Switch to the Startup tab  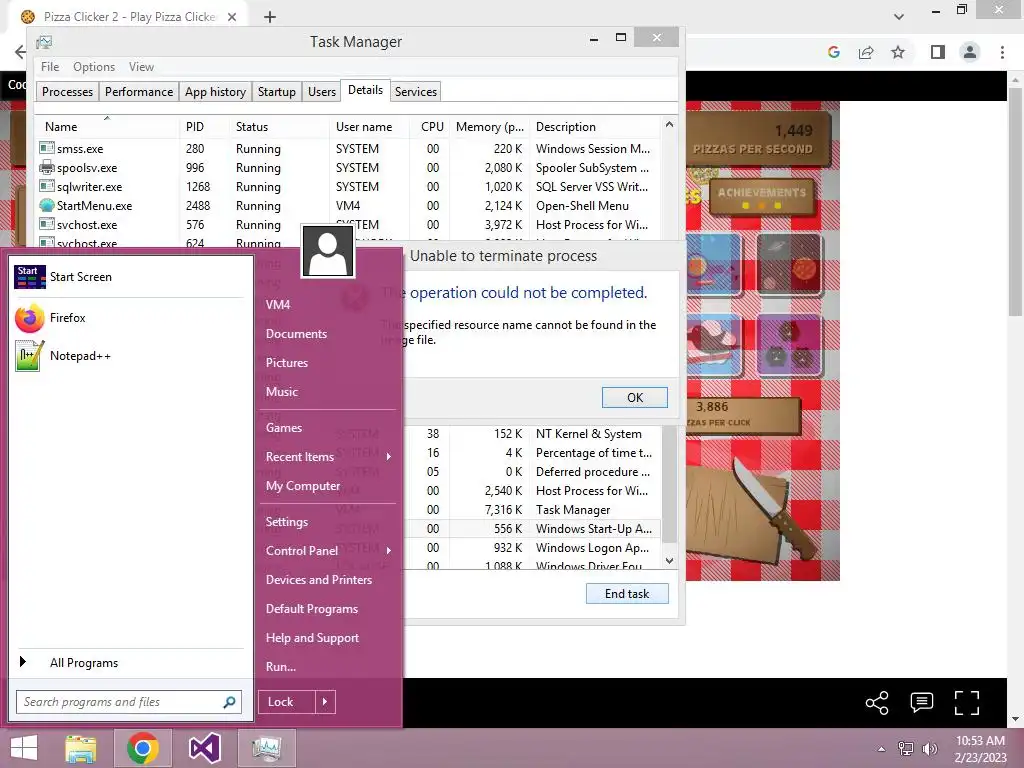coord(277,91)
